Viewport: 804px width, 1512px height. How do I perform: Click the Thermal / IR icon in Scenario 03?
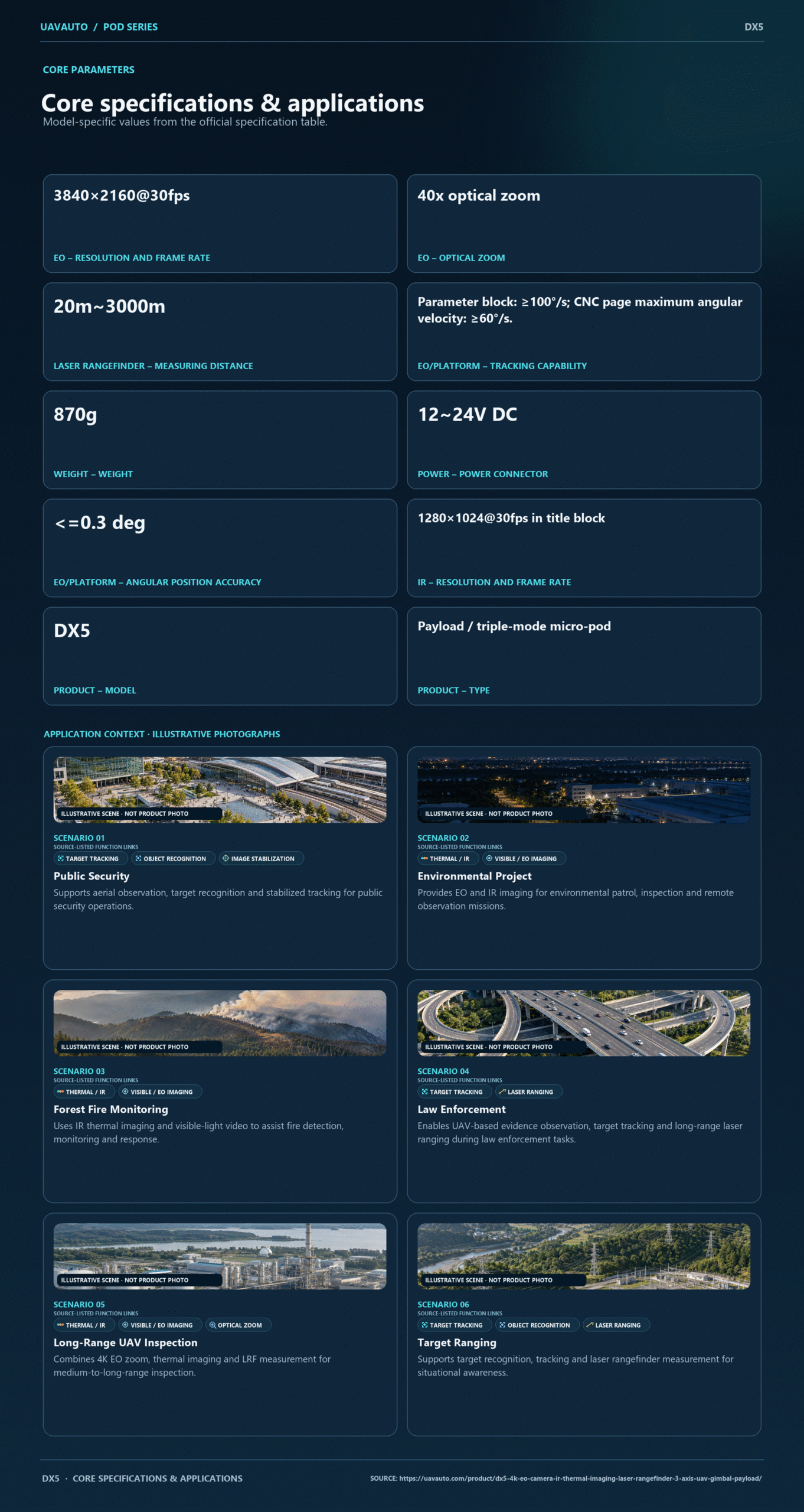point(60,1092)
